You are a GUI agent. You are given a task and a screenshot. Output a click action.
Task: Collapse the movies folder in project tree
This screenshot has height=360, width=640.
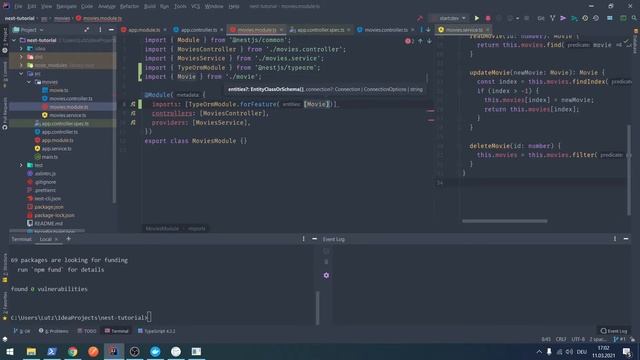click(29, 82)
